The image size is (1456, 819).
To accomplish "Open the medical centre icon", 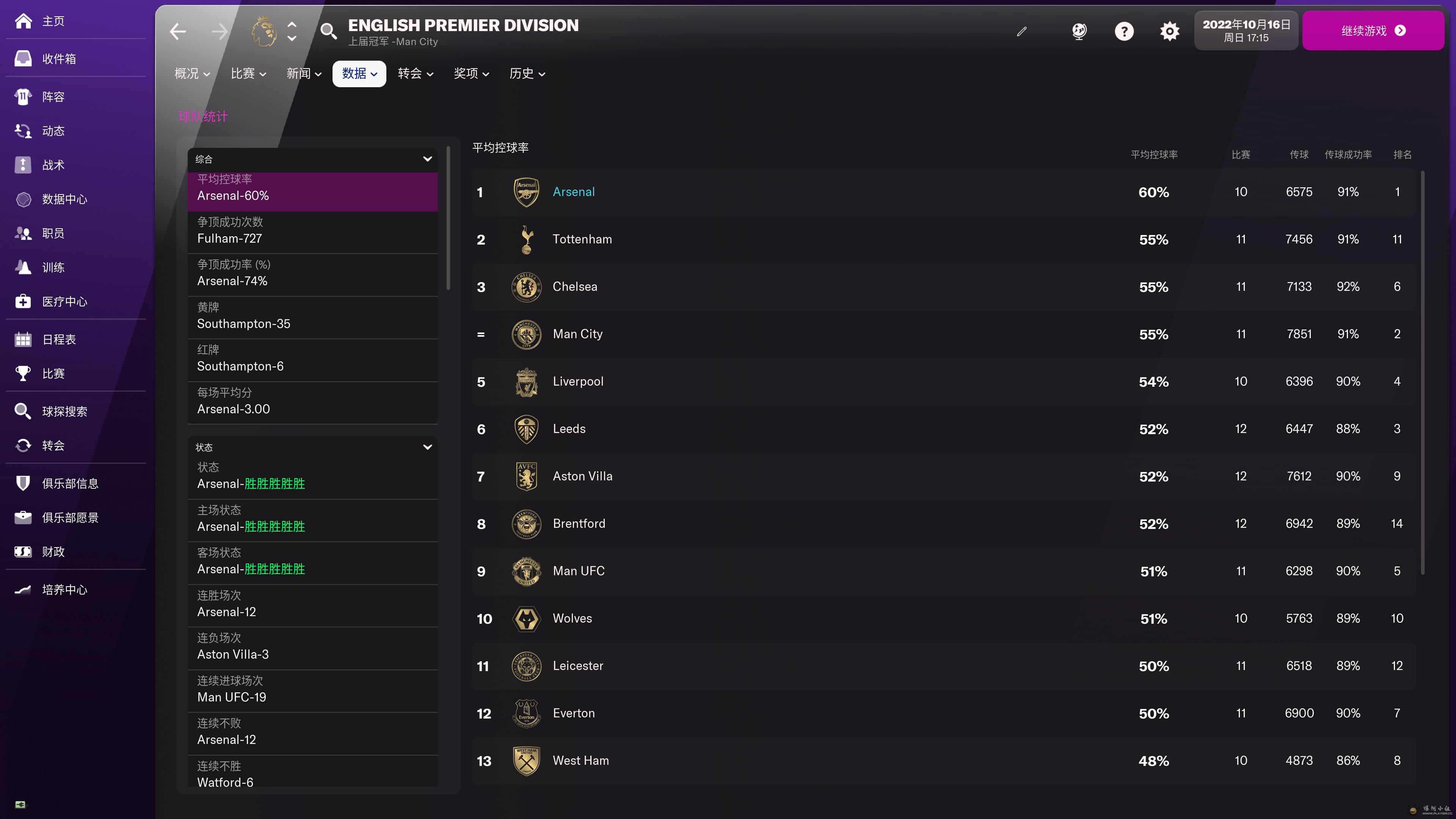I will click(x=23, y=301).
